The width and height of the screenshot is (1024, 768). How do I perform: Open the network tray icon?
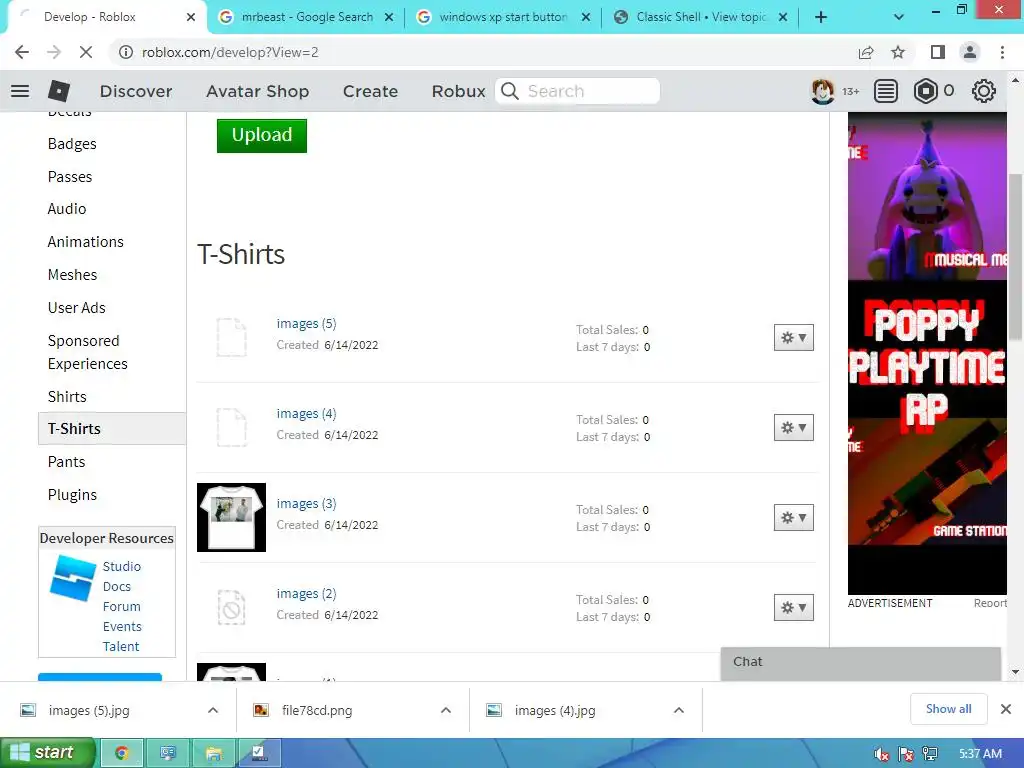(930, 754)
